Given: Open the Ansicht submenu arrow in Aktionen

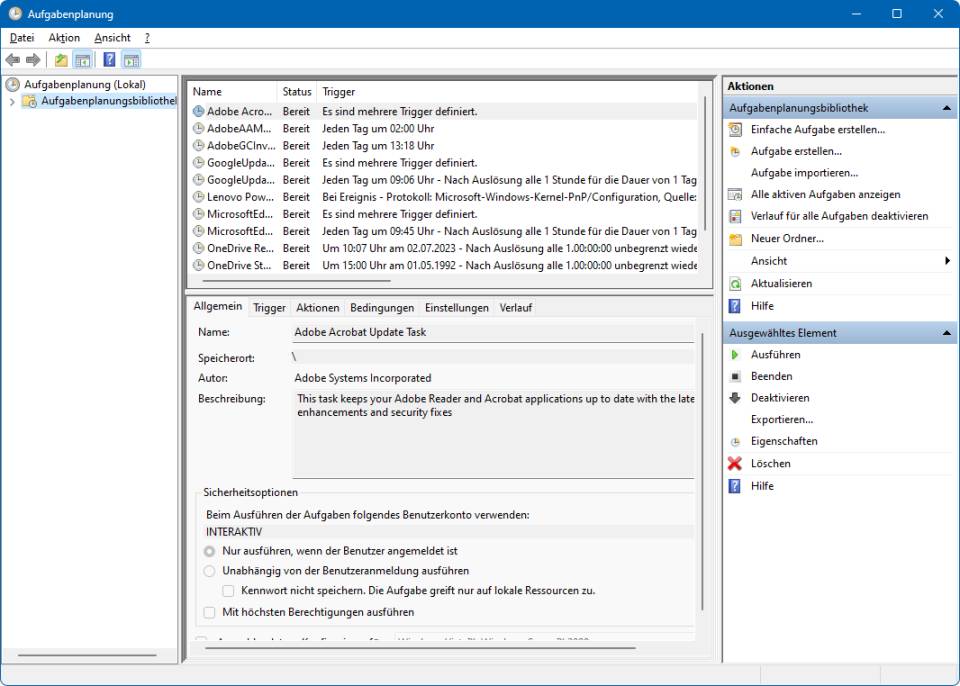Looking at the screenshot, I should point(948,261).
